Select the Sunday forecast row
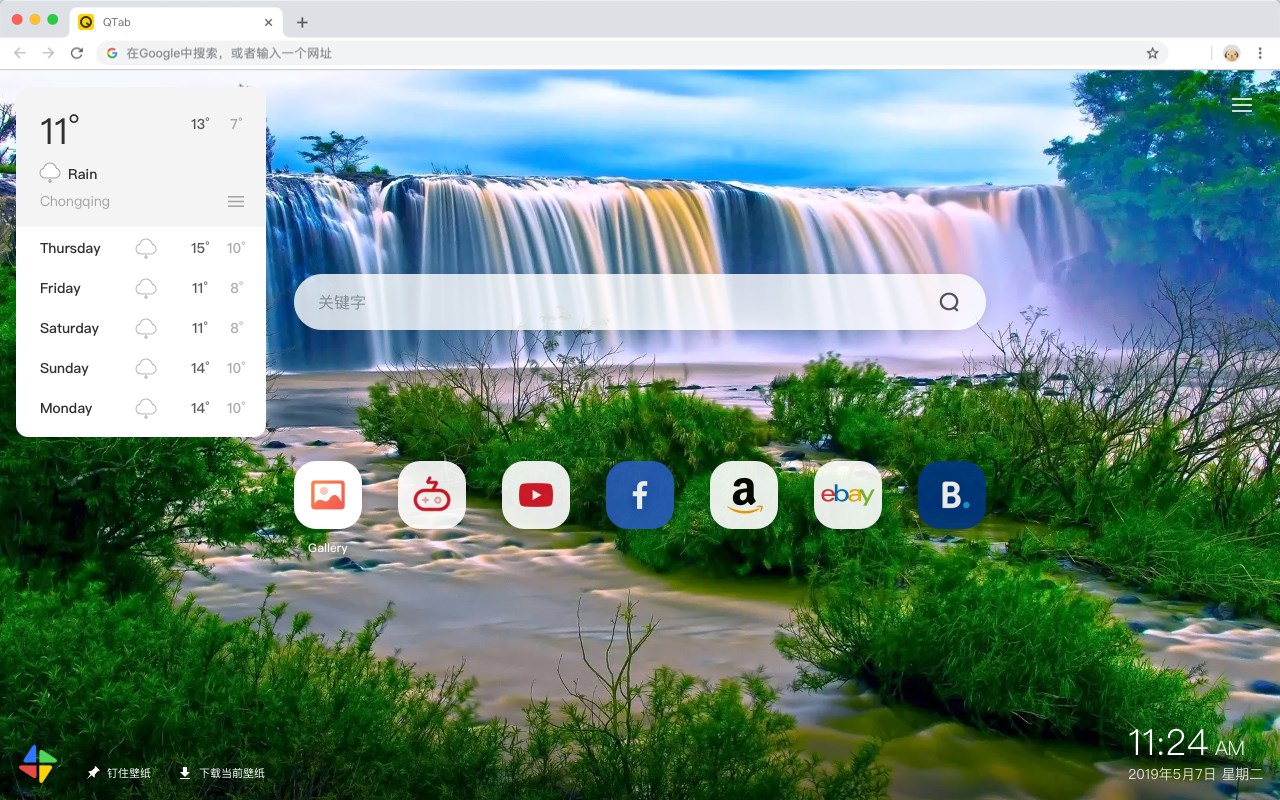This screenshot has height=800, width=1280. pos(141,368)
